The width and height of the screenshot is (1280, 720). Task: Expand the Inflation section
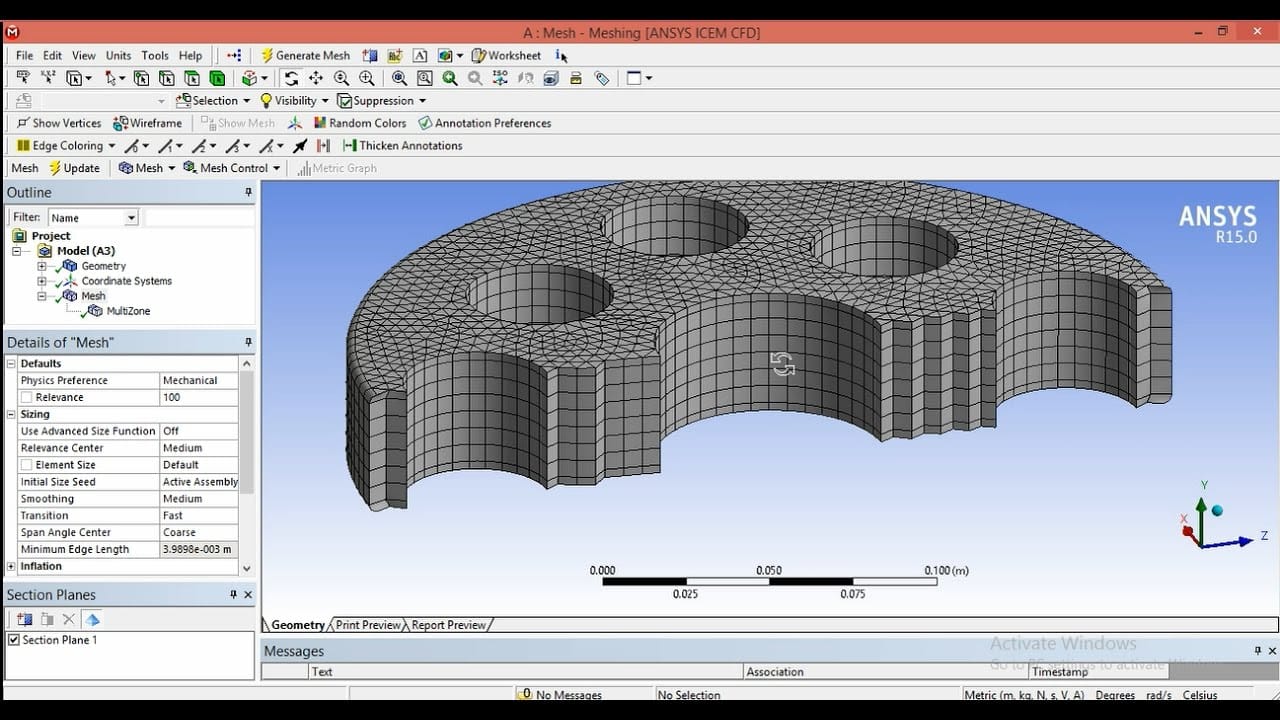(11, 566)
